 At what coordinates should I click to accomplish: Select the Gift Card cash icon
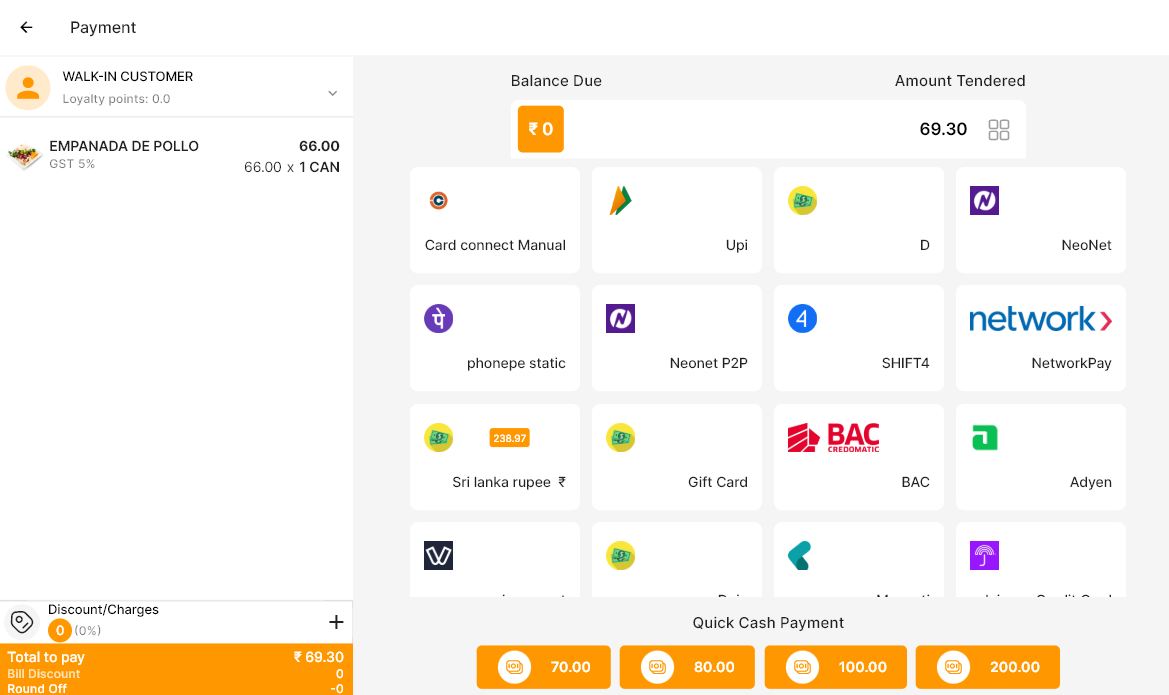[x=620, y=438]
